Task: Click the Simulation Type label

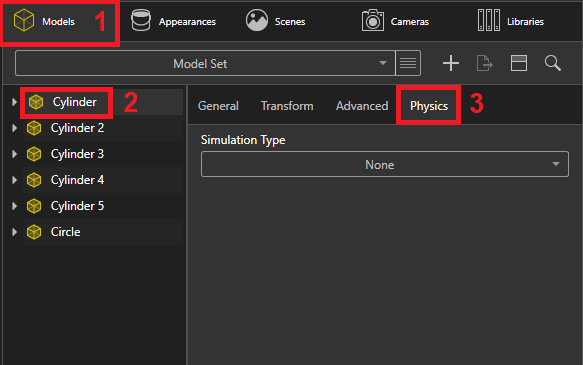Action: point(243,140)
